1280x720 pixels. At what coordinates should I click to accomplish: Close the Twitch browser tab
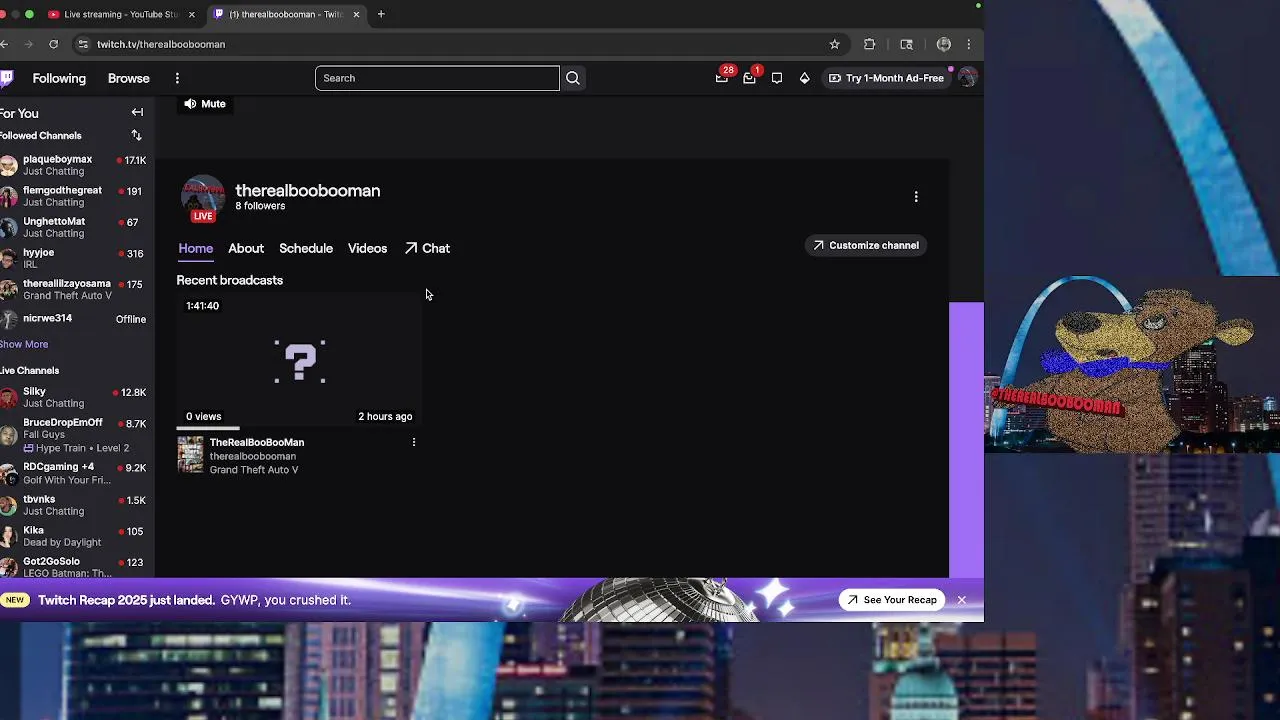(x=355, y=14)
